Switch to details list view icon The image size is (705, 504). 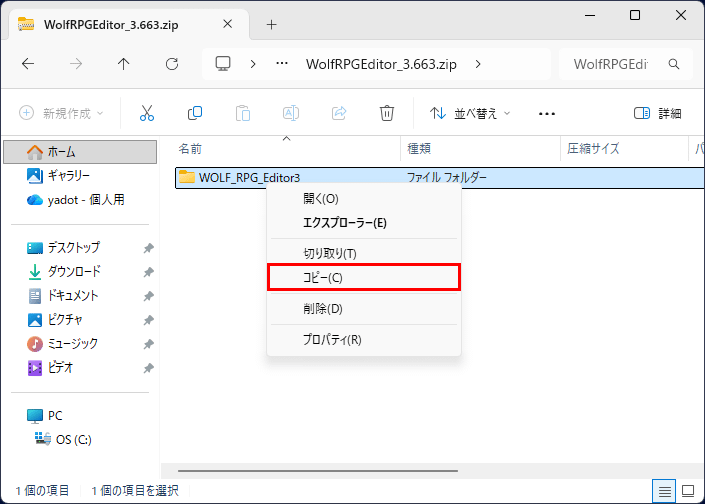tap(662, 490)
